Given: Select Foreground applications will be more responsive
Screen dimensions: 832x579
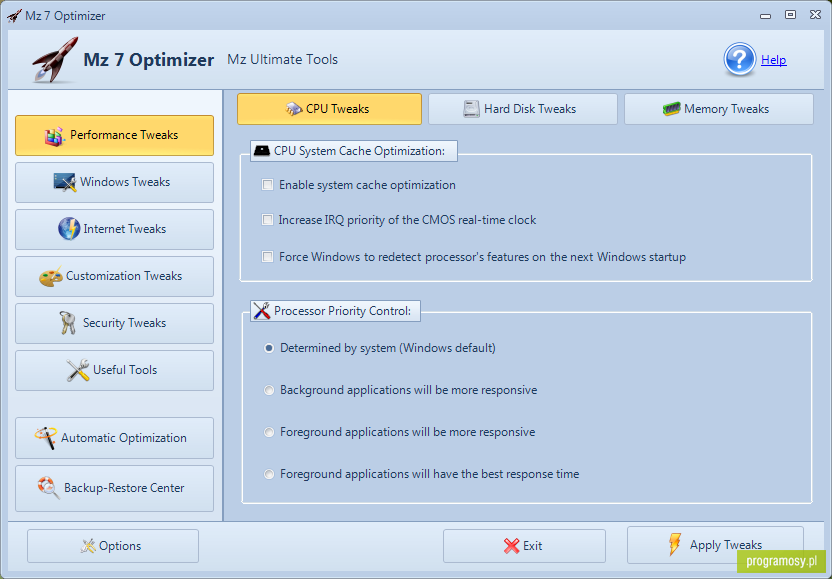Looking at the screenshot, I should tap(269, 432).
